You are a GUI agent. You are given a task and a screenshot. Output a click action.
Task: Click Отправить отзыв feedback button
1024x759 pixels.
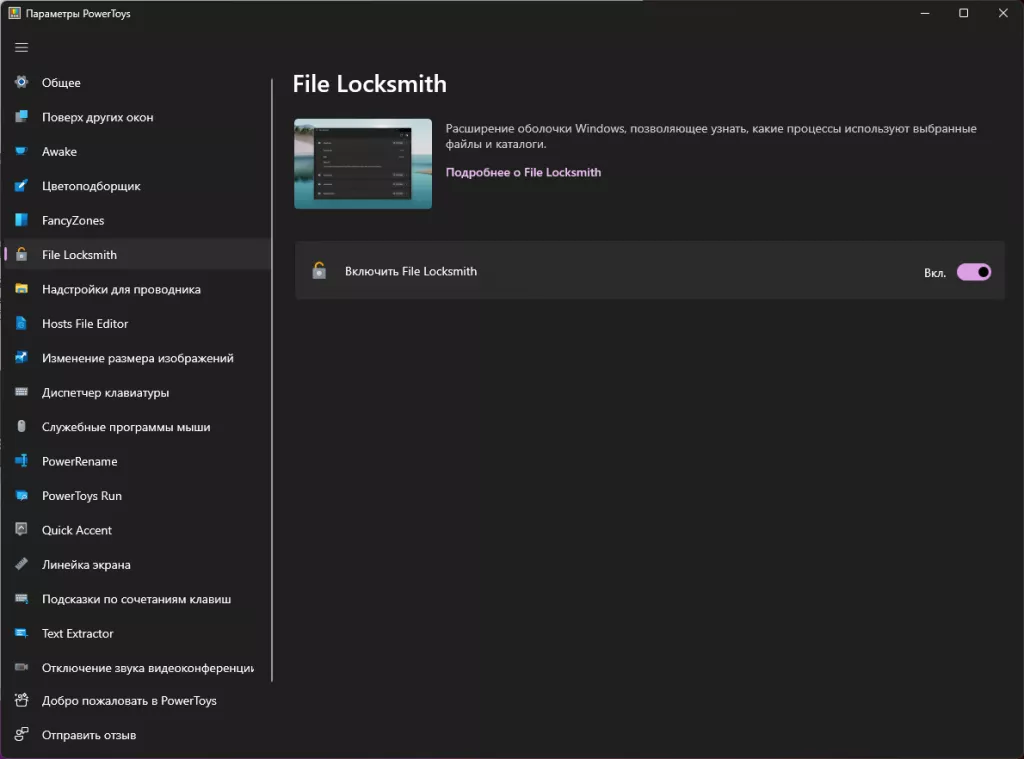[x=88, y=735]
